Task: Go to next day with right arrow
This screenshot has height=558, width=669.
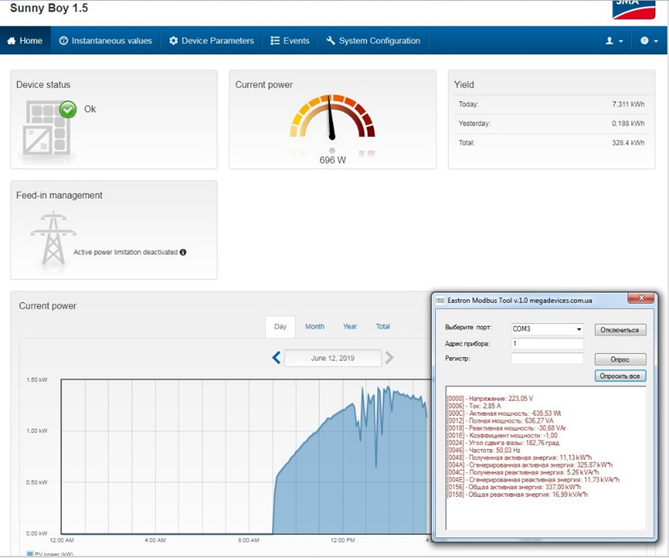Action: [x=389, y=357]
